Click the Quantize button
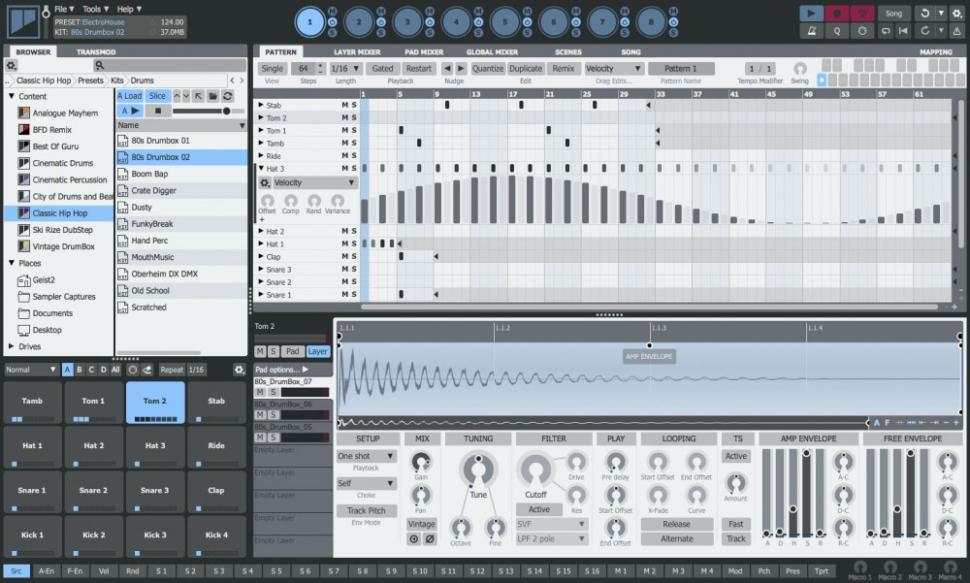Image resolution: width=970 pixels, height=583 pixels. pos(488,69)
